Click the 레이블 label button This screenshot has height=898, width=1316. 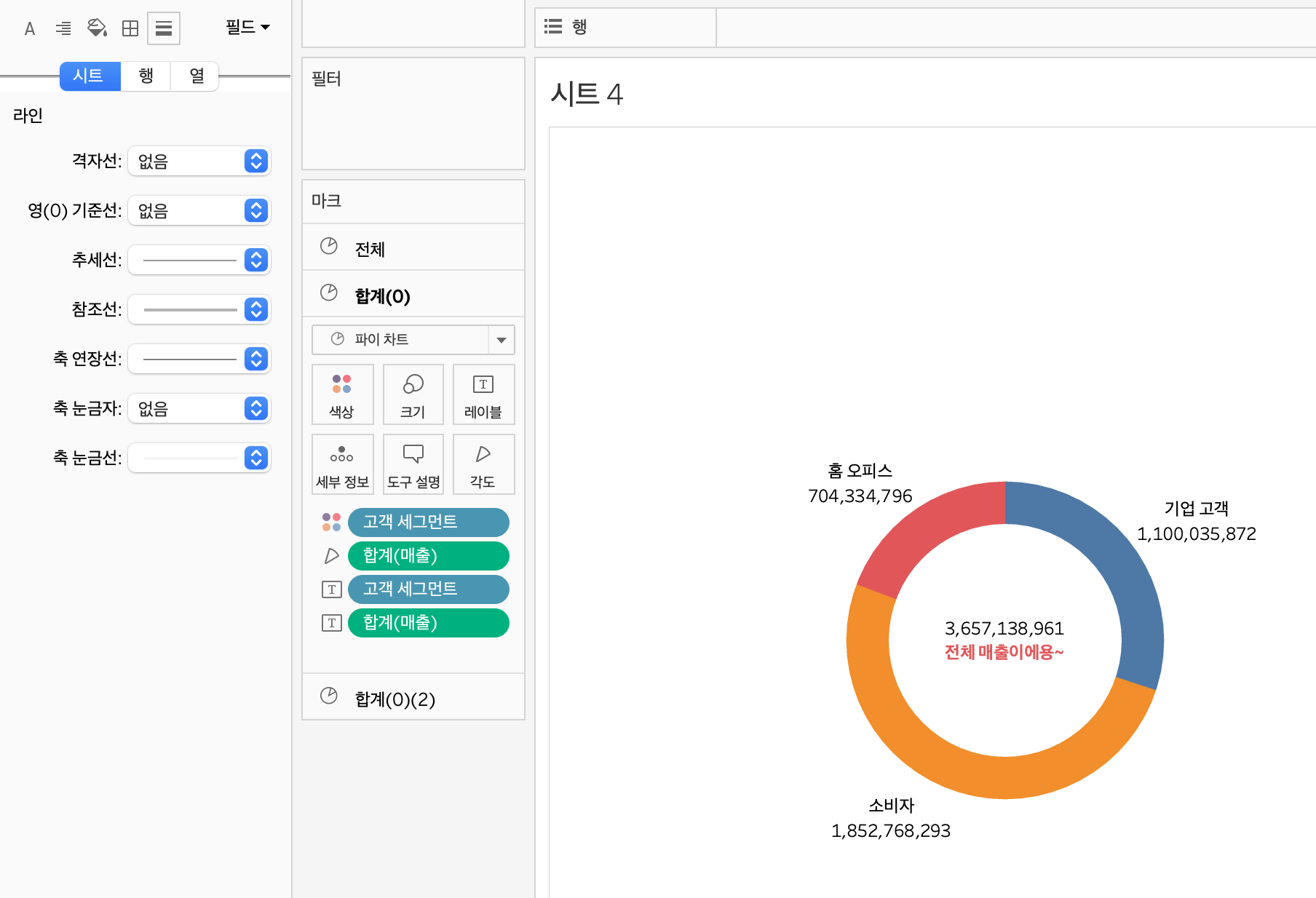(483, 394)
